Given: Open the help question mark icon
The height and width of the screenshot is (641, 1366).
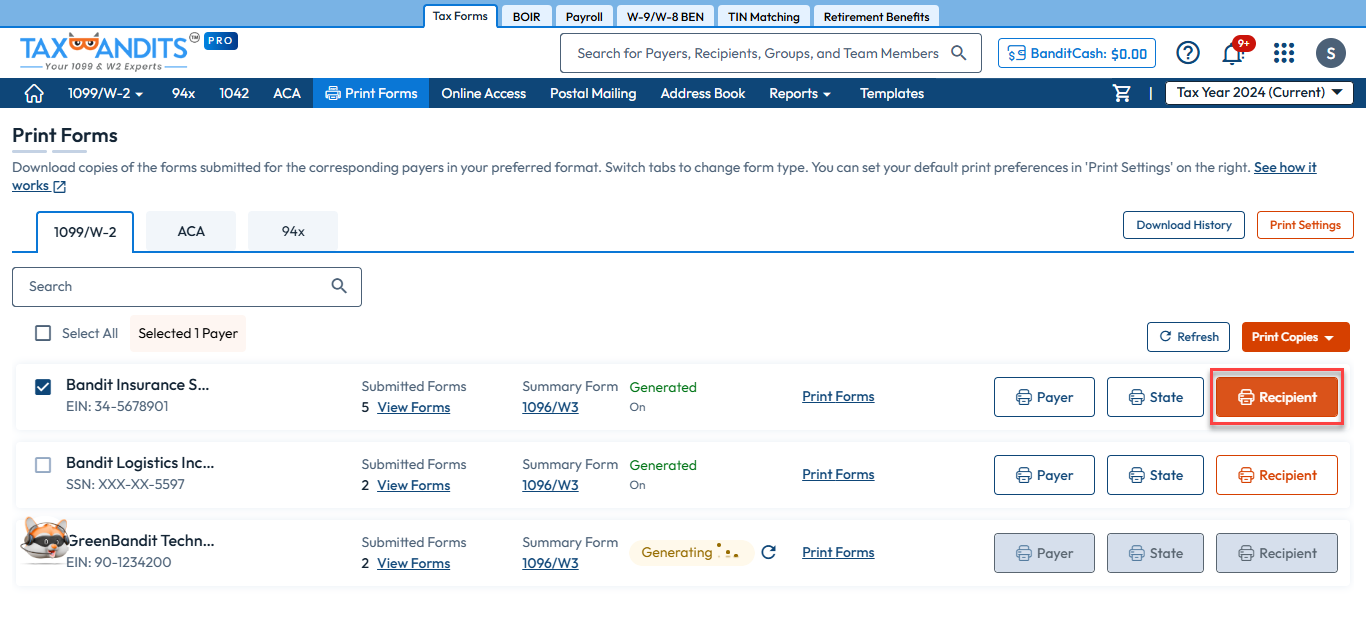Looking at the screenshot, I should pos(1188,53).
